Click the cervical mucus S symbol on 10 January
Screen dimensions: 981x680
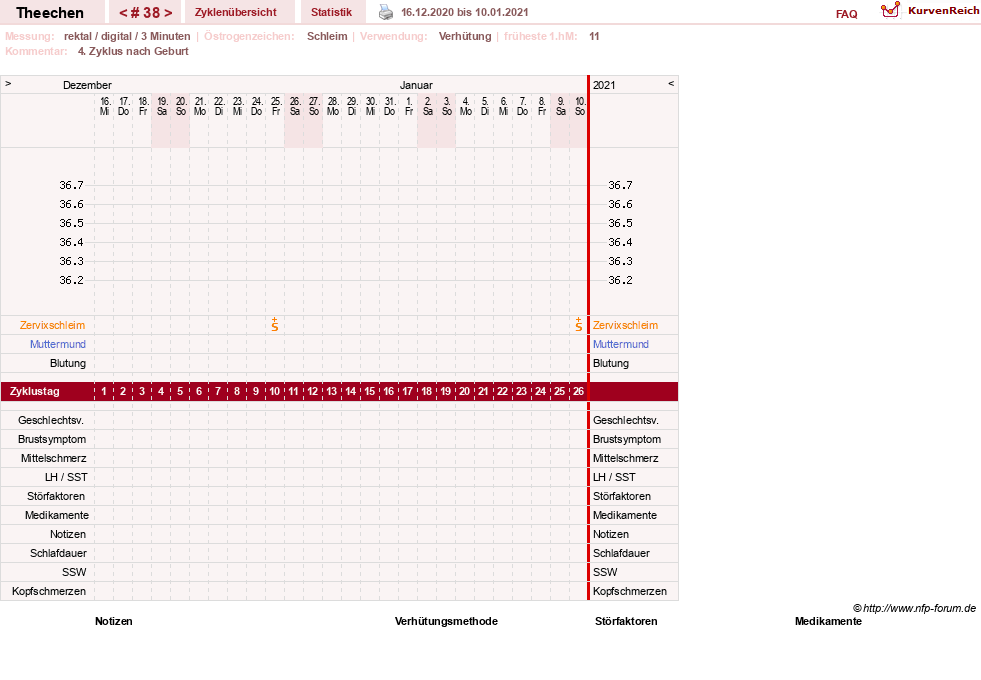pyautogui.click(x=579, y=324)
